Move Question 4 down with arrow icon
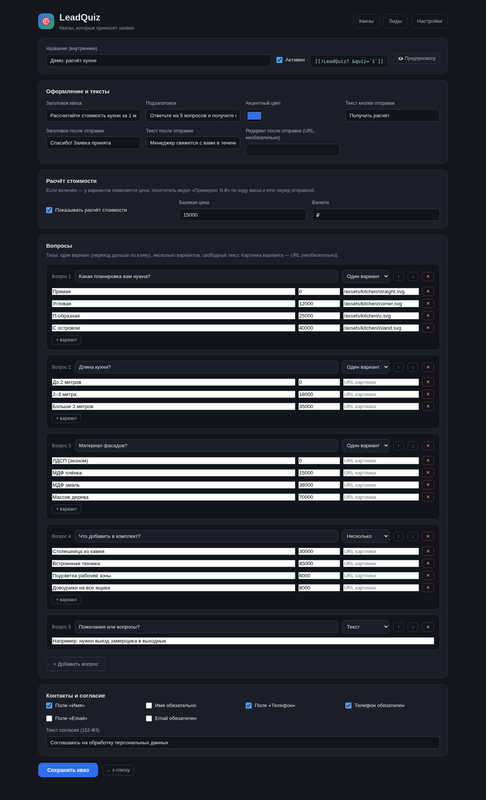This screenshot has width=486, height=800. coord(413,537)
